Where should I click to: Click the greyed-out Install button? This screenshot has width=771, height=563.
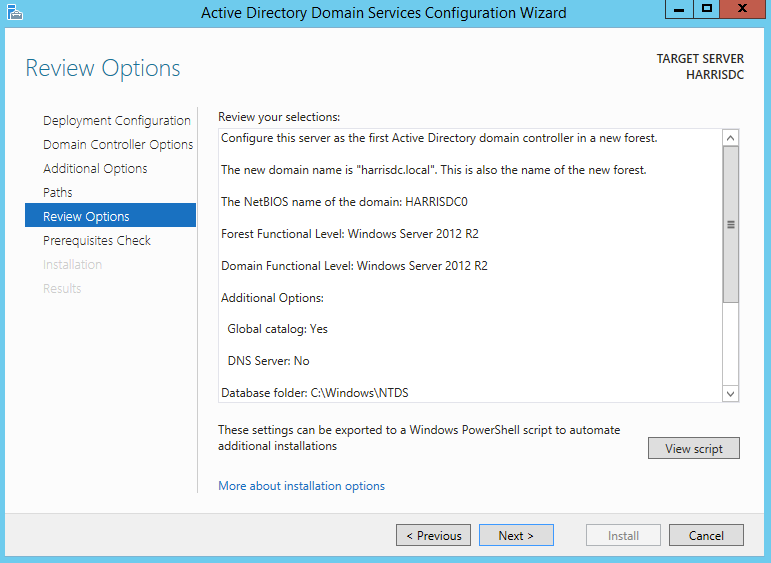(623, 535)
